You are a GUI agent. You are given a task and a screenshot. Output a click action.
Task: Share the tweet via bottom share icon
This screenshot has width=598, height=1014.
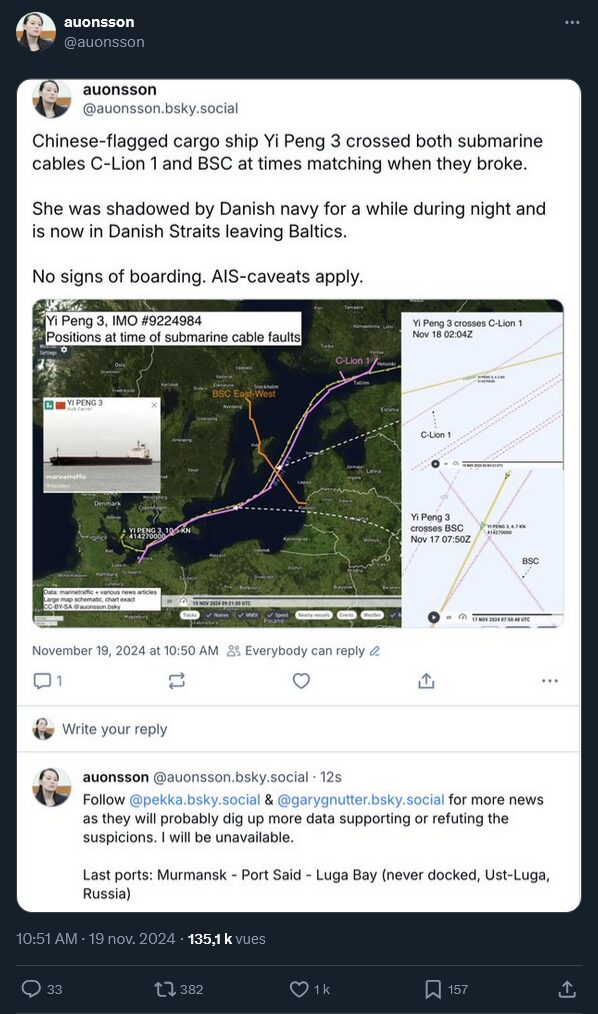click(x=566, y=989)
